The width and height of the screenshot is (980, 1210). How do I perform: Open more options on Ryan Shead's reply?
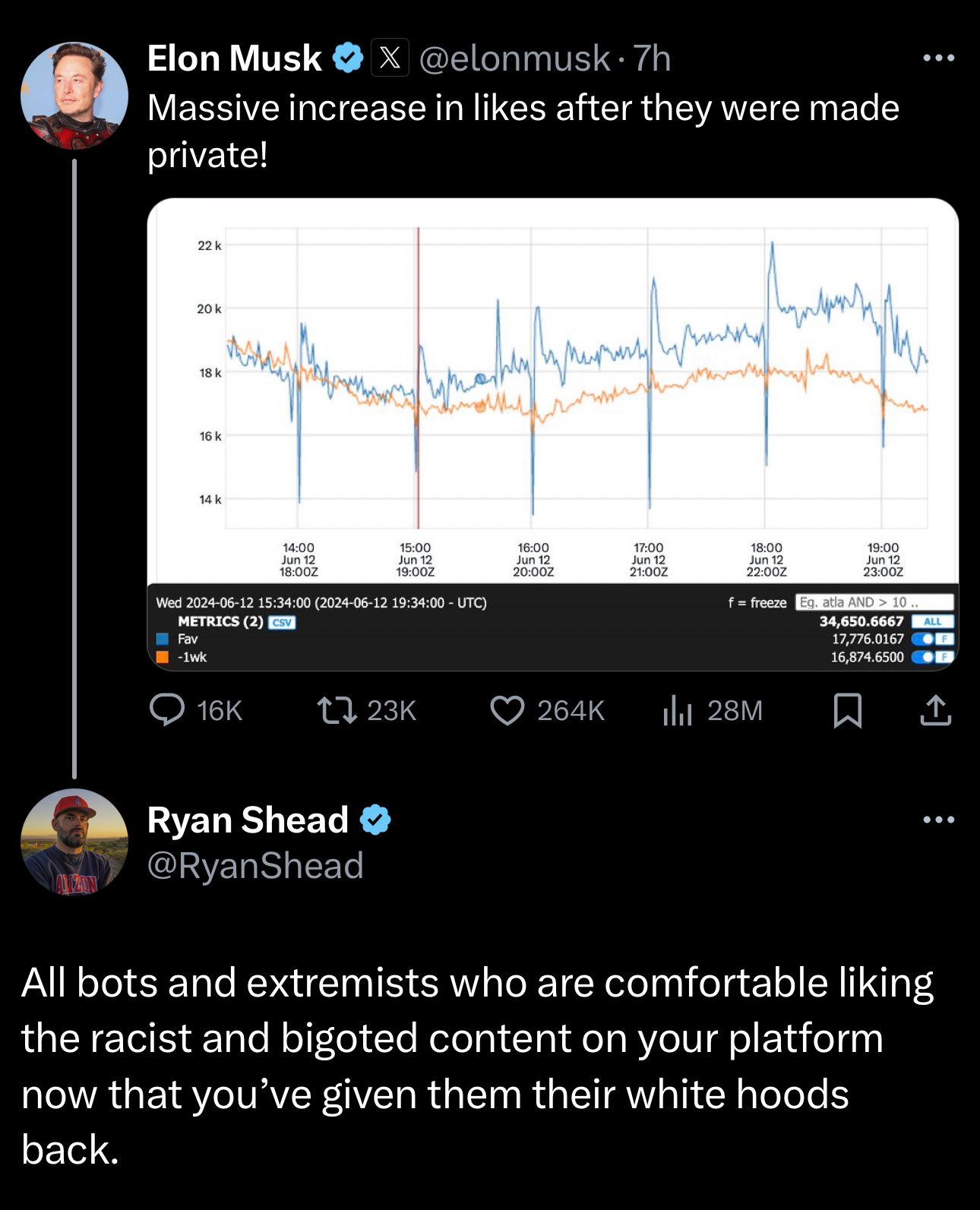coord(938,820)
